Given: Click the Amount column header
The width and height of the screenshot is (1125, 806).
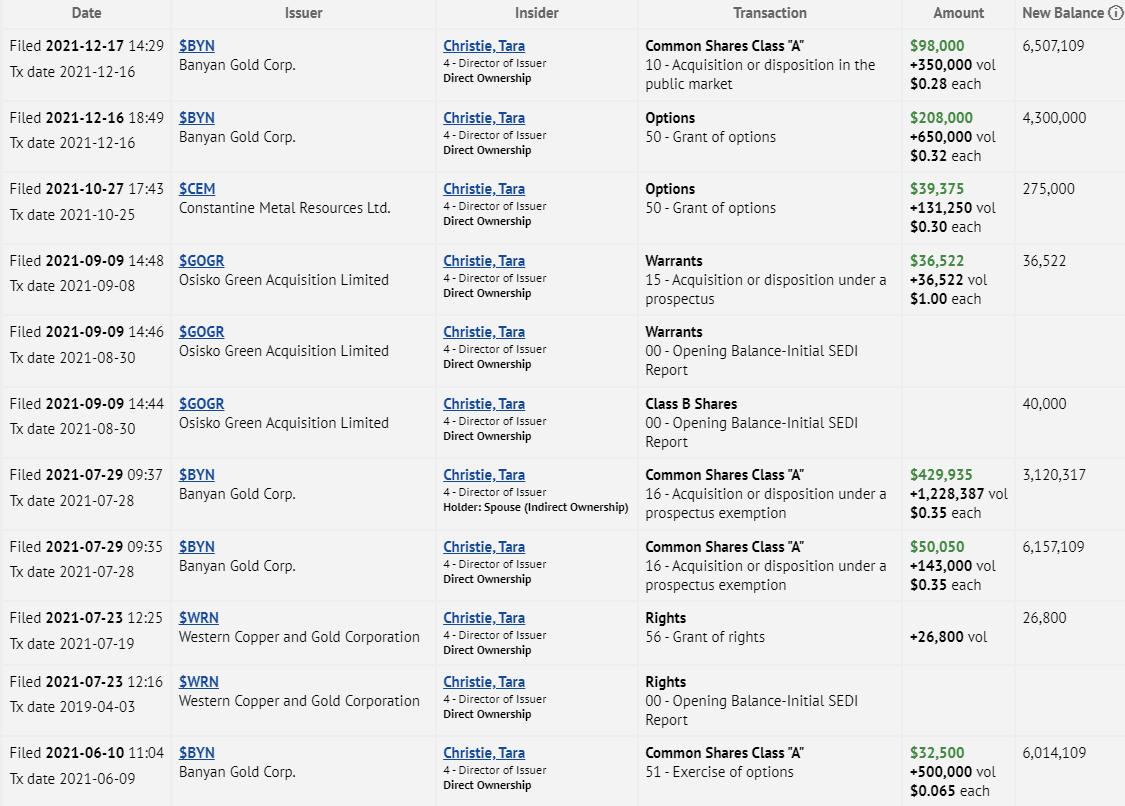Looking at the screenshot, I should [x=959, y=13].
